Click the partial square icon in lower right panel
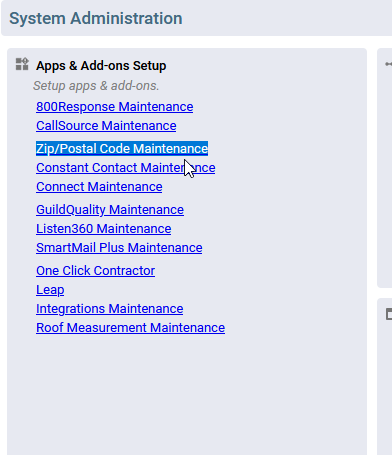 (x=389, y=314)
